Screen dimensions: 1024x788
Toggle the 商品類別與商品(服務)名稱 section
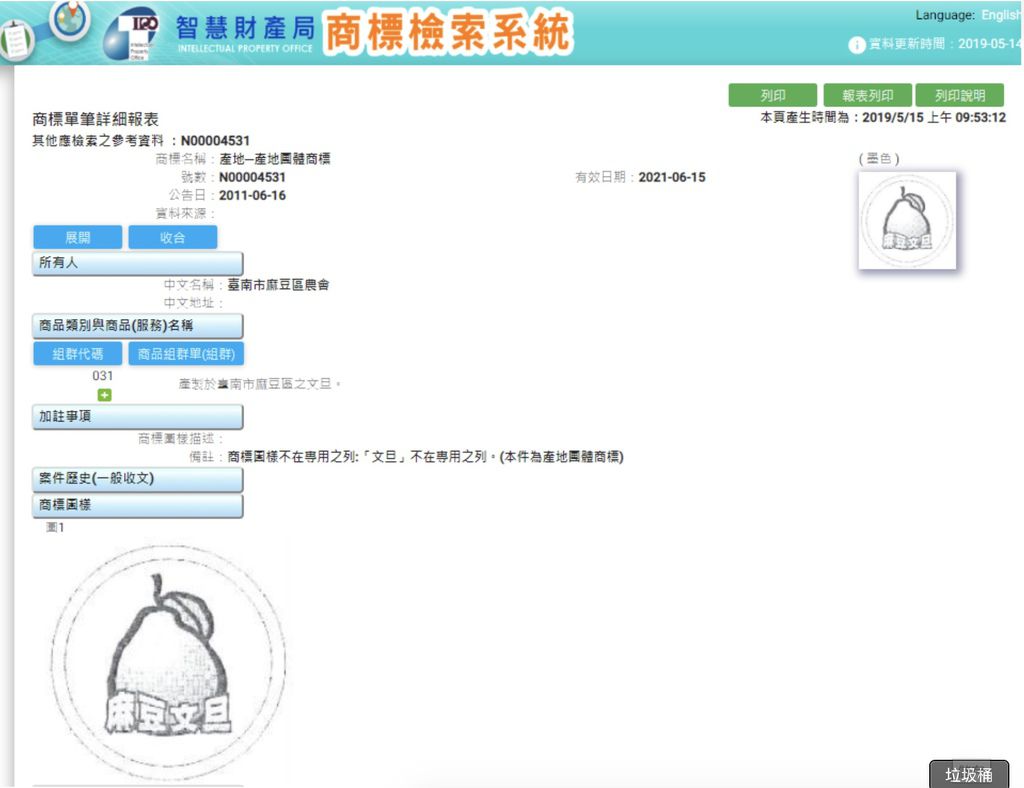pos(138,326)
